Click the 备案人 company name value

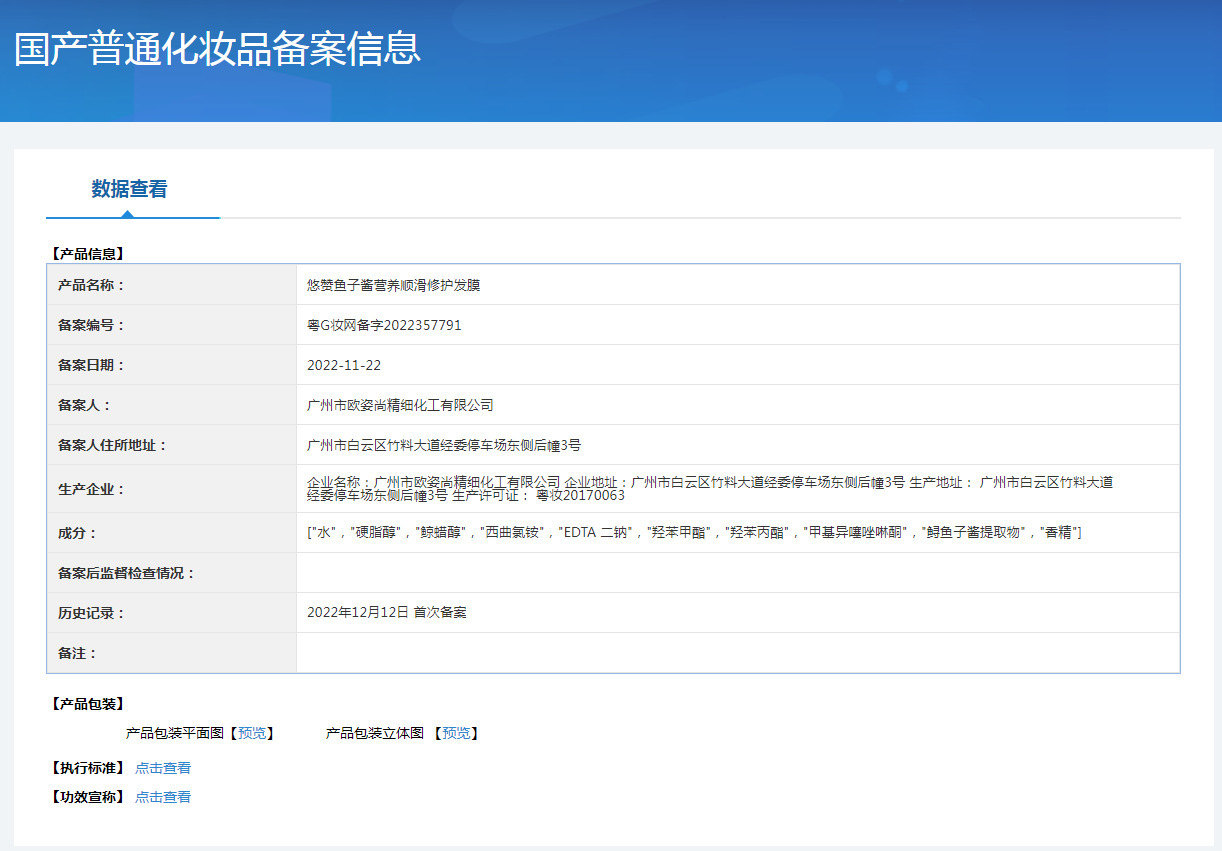click(400, 405)
